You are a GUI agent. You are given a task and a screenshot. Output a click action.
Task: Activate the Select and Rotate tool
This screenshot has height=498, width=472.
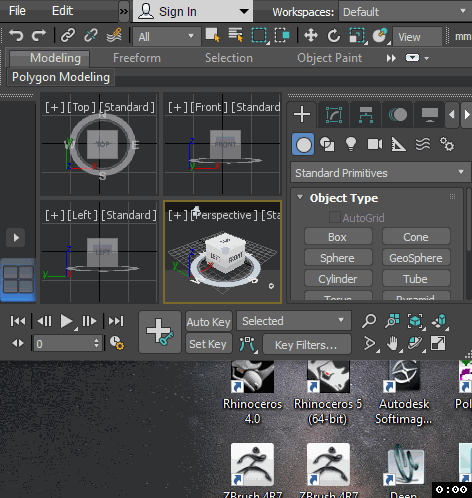coord(334,35)
